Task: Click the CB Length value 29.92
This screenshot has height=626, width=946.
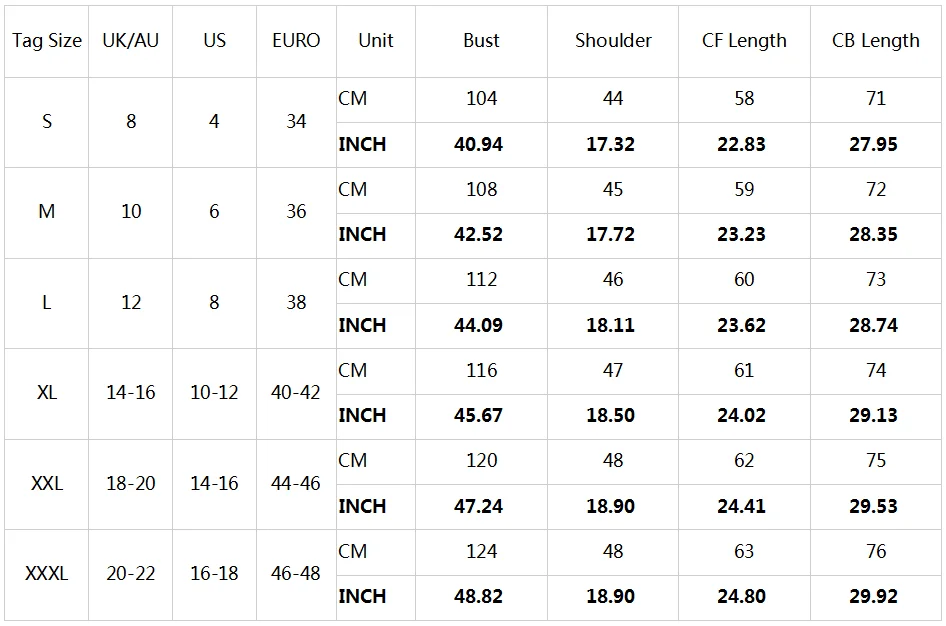Action: (x=874, y=596)
